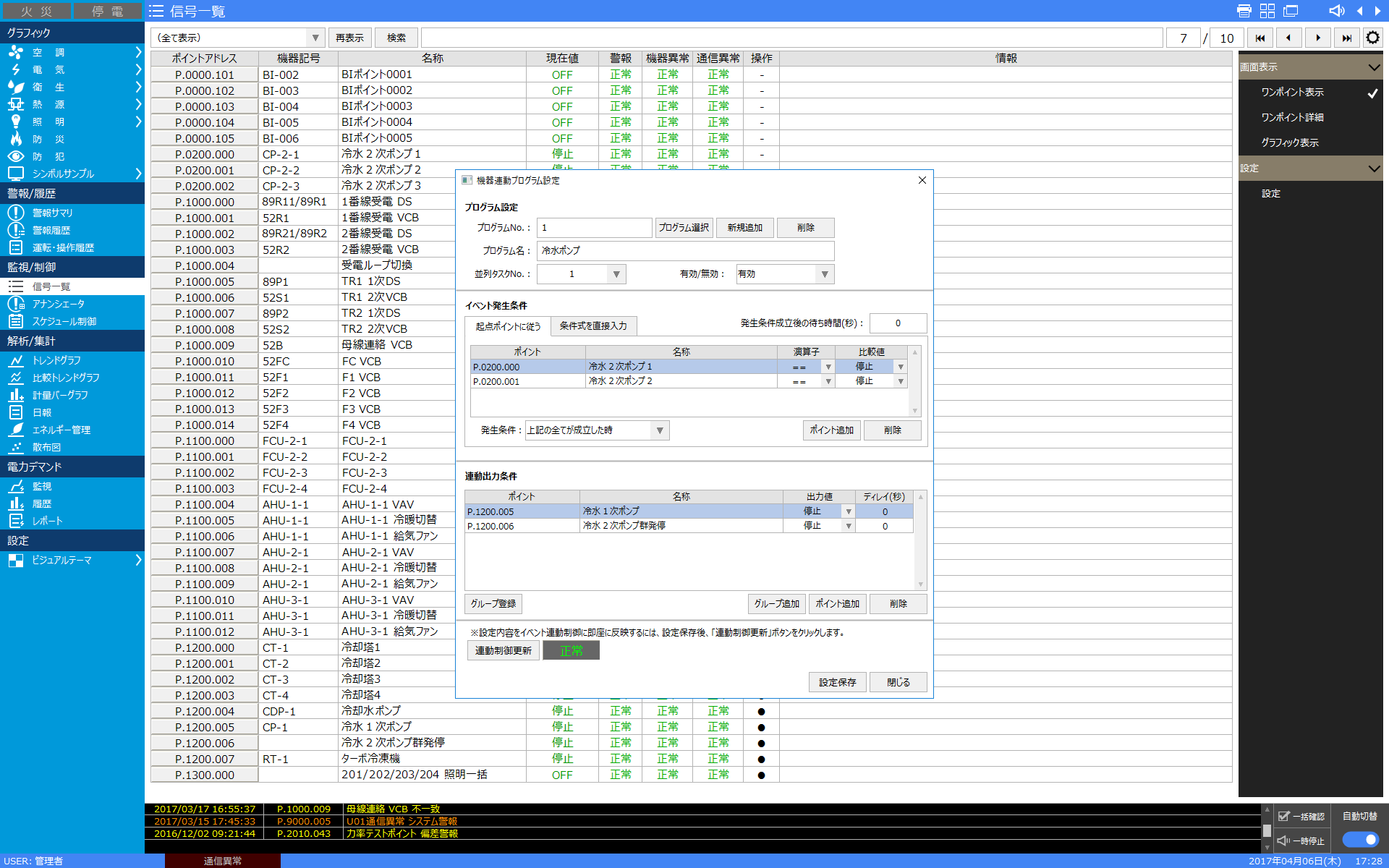Click the speaker volume icon in title bar
Screen dimensions: 1389x868
pyautogui.click(x=1336, y=11)
